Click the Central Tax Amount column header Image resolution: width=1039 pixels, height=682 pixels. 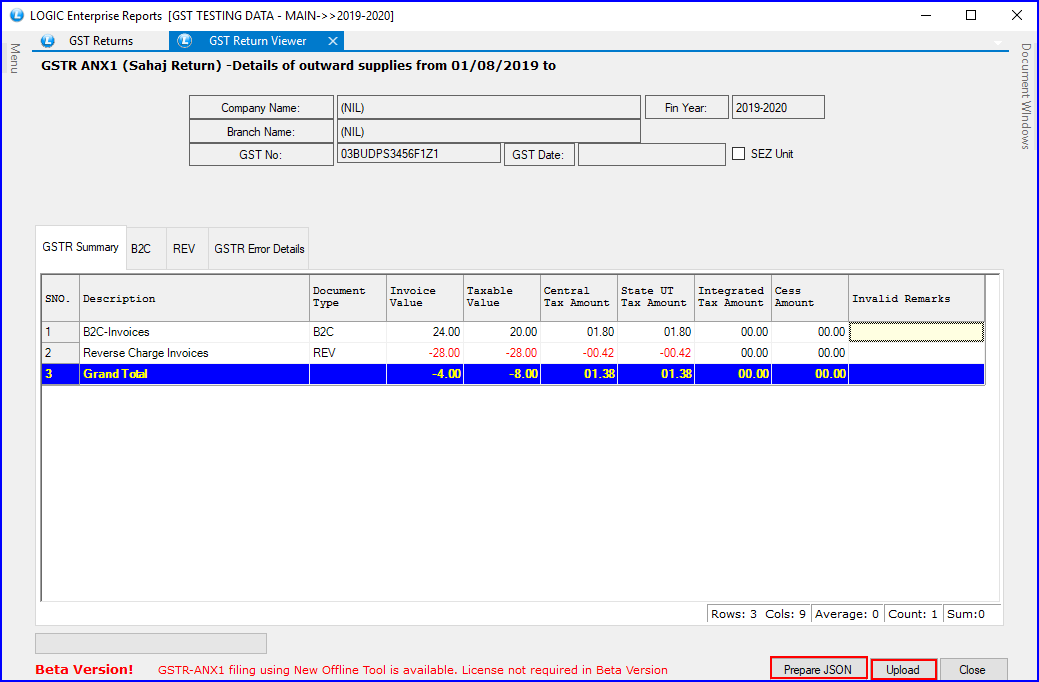click(578, 299)
